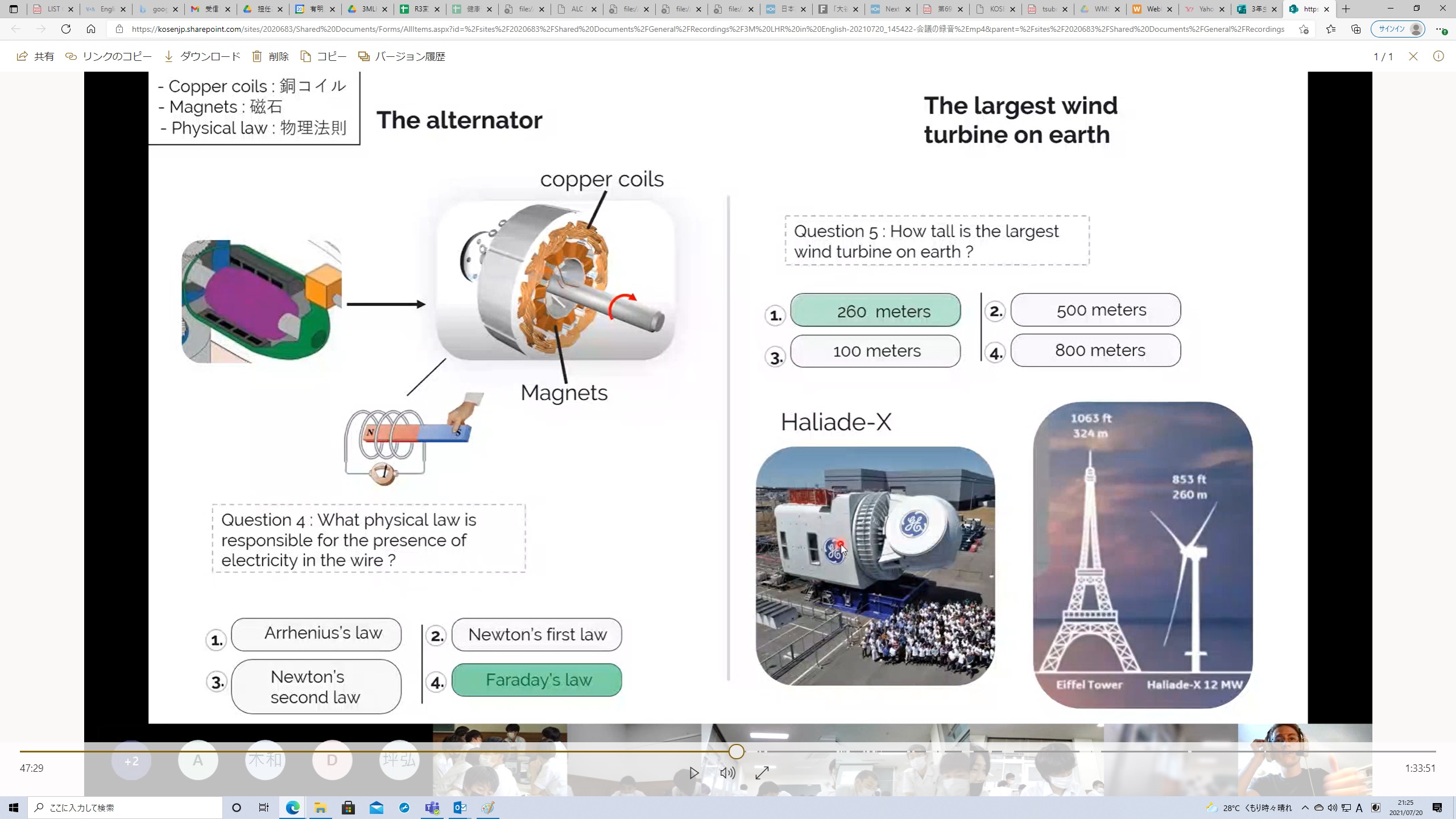Open the notification center icon
Image resolution: width=1456 pixels, height=819 pixels.
pyautogui.click(x=1438, y=808)
